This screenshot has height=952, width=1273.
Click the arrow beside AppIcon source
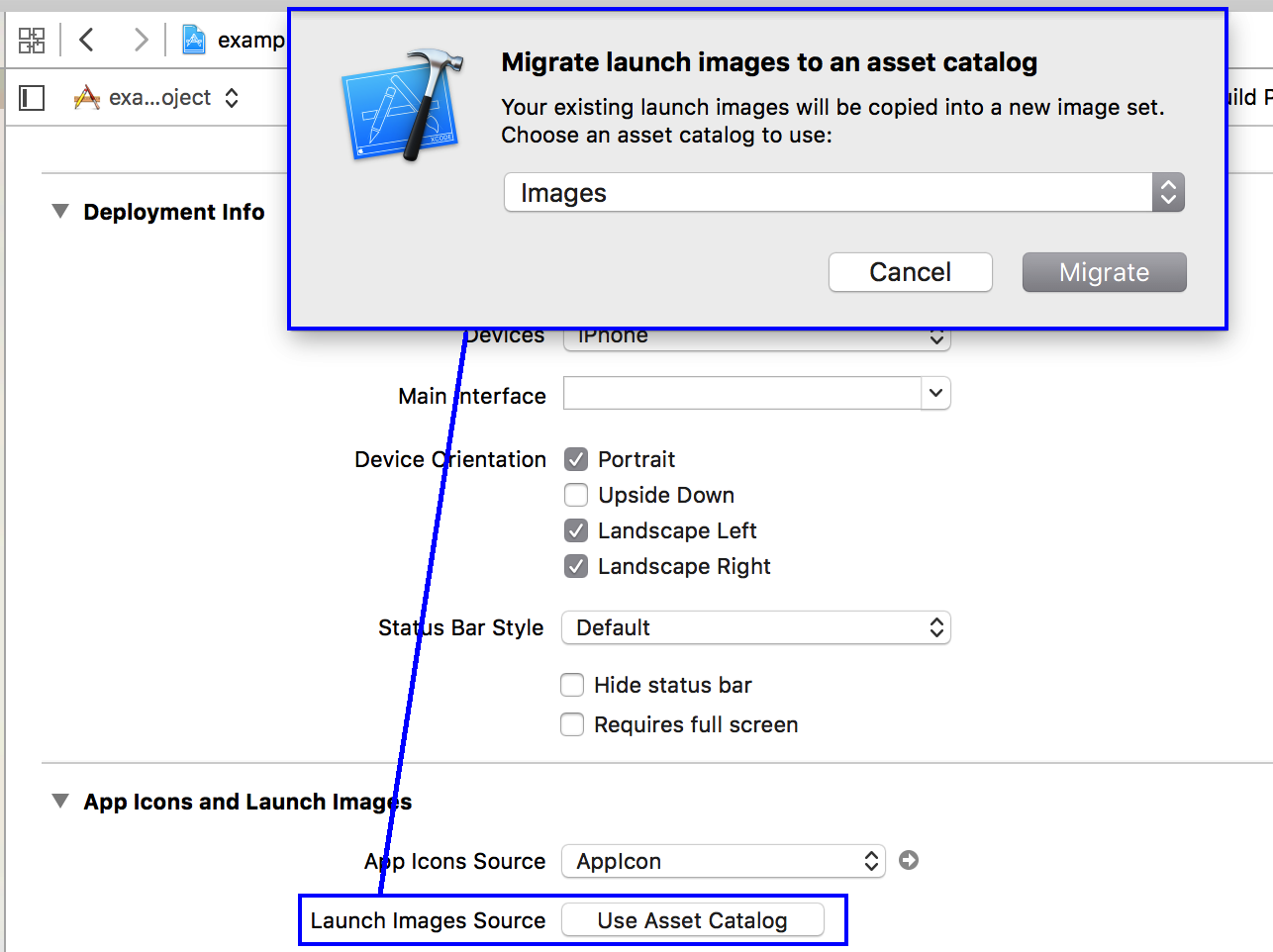[909, 861]
